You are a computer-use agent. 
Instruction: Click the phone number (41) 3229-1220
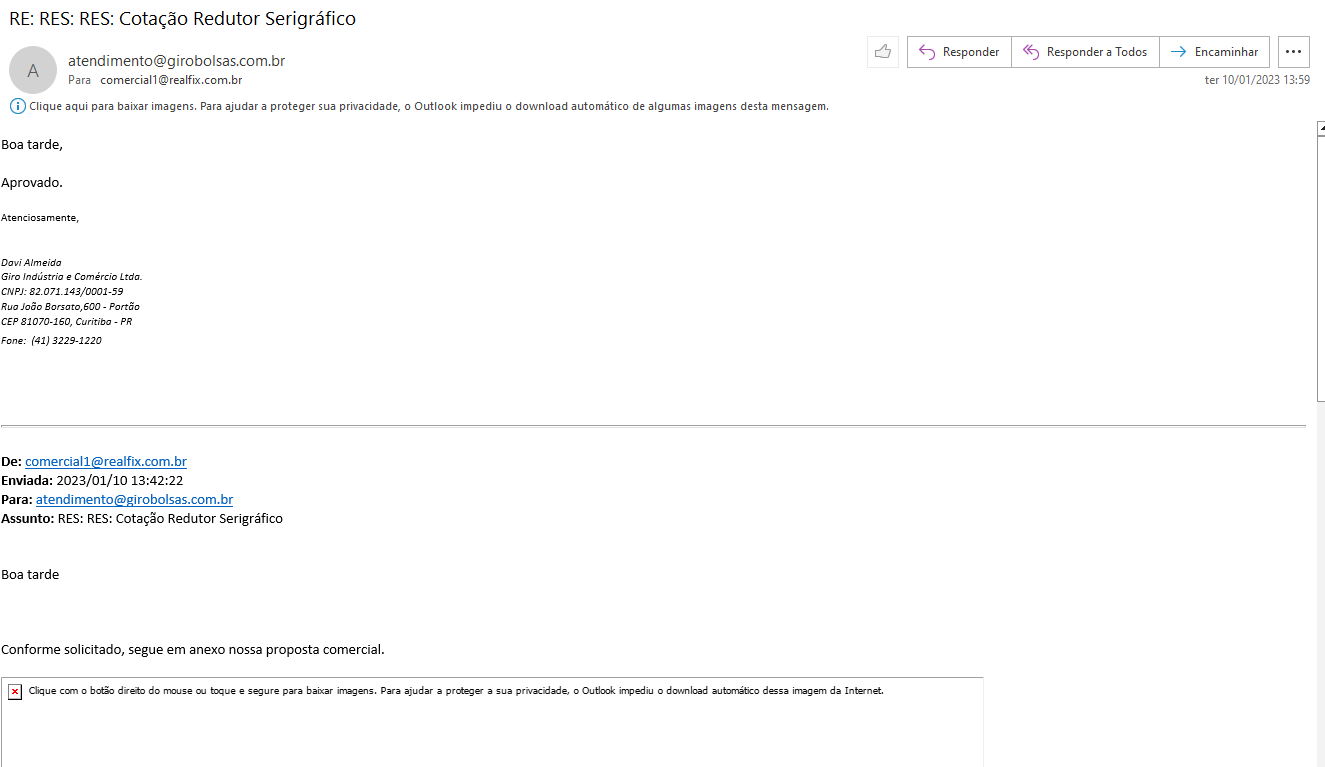pyautogui.click(x=66, y=341)
